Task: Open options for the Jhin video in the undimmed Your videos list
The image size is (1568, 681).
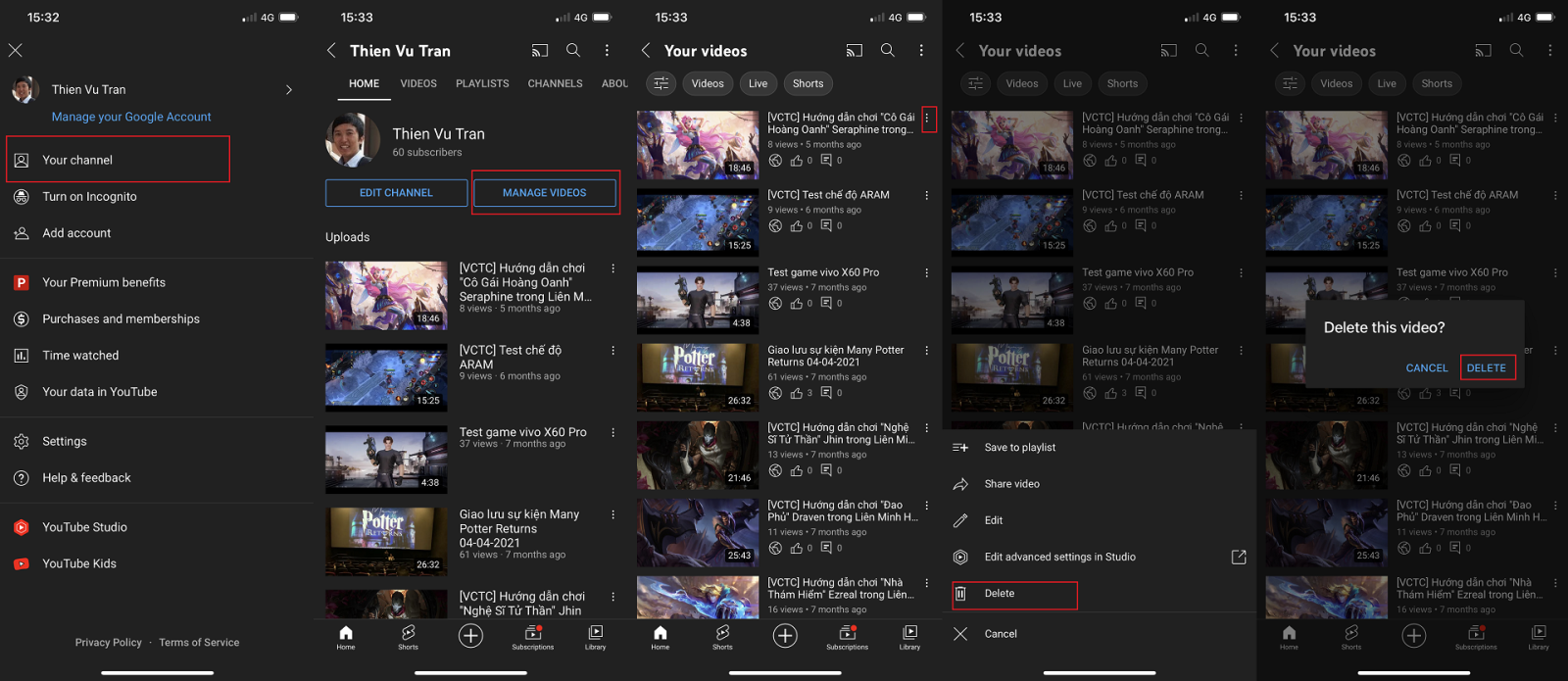Action: pyautogui.click(x=927, y=428)
